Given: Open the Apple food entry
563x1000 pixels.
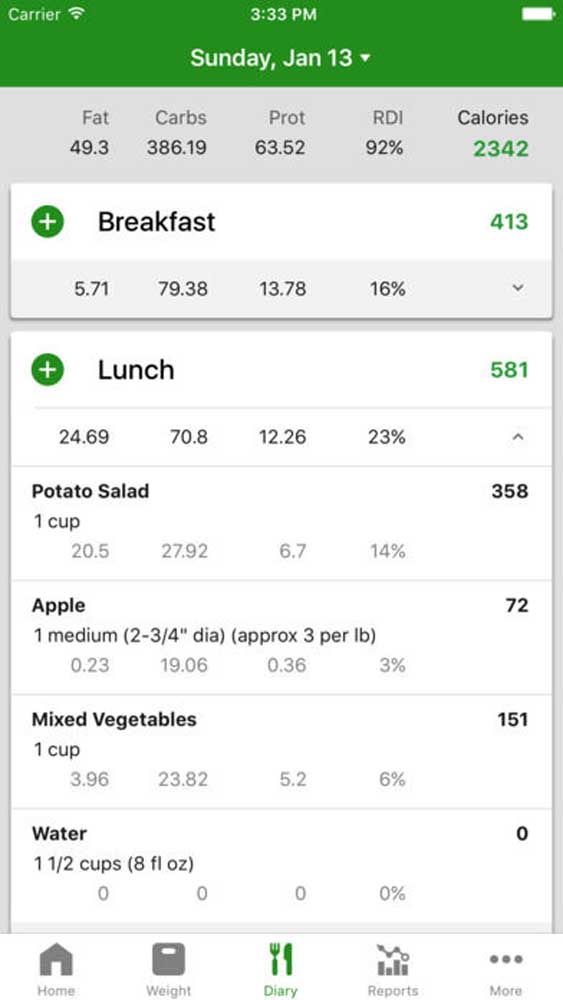Looking at the screenshot, I should click(281, 638).
